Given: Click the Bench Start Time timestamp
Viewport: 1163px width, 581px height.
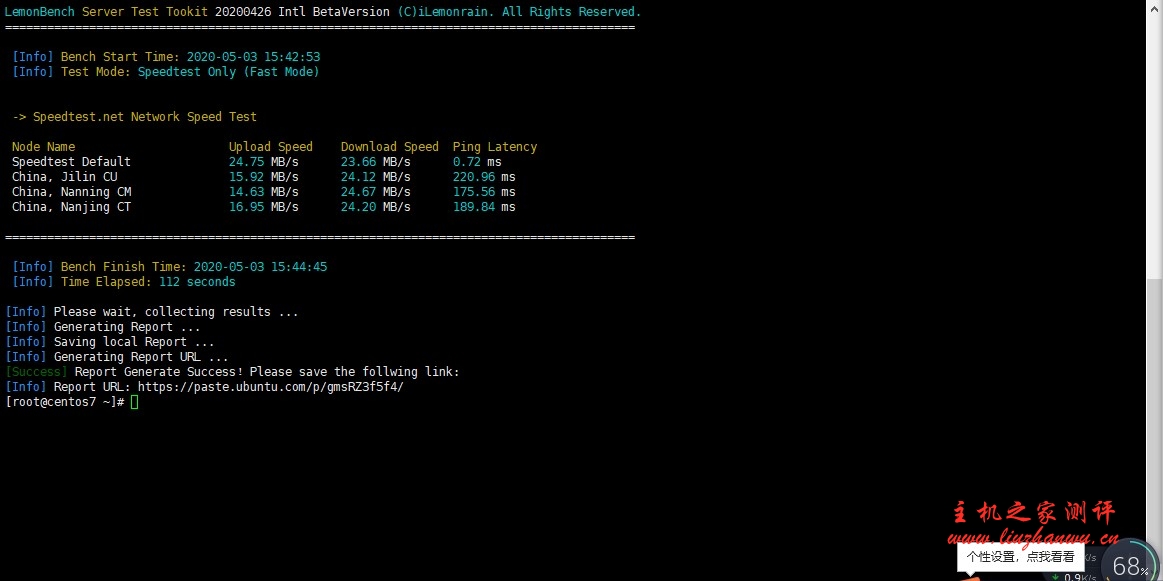Looking at the screenshot, I should 253,57.
